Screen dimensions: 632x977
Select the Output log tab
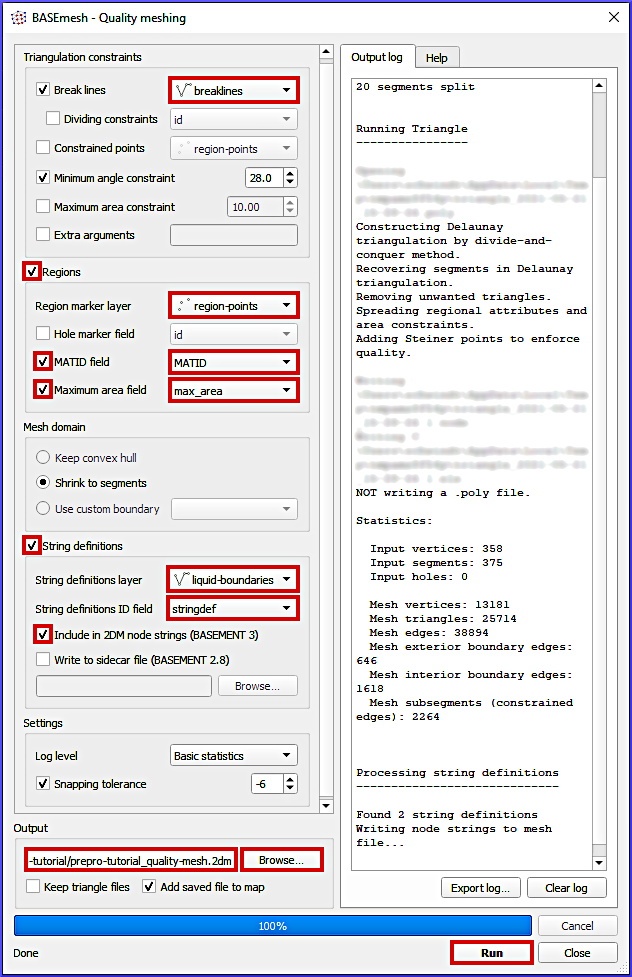pos(376,57)
